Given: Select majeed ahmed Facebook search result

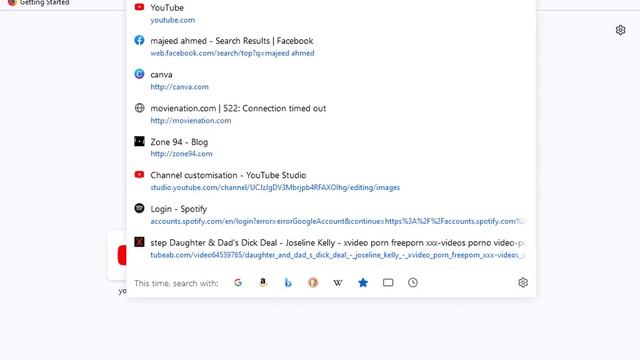Looking at the screenshot, I should [231, 41].
